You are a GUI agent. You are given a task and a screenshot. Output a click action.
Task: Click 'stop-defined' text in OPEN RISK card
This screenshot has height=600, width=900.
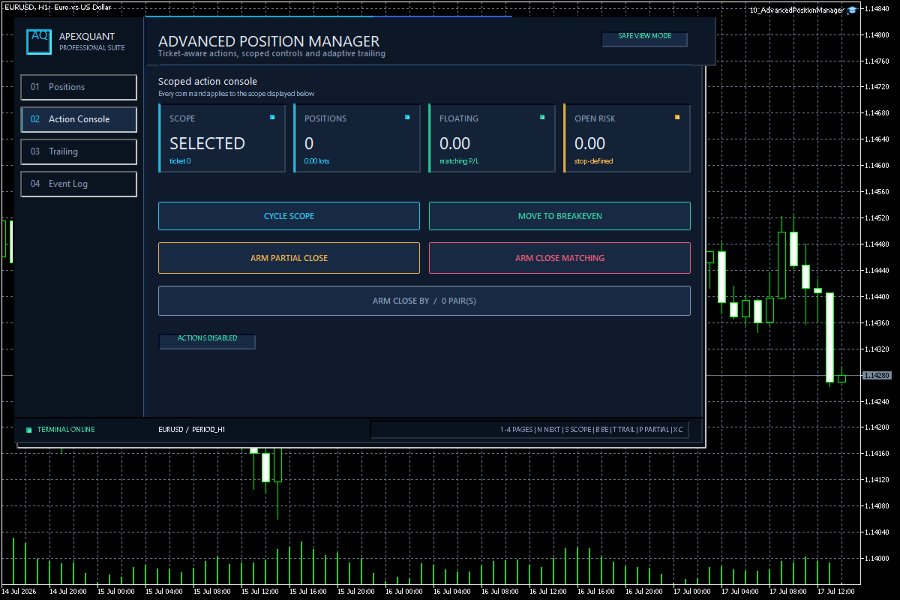(593, 161)
